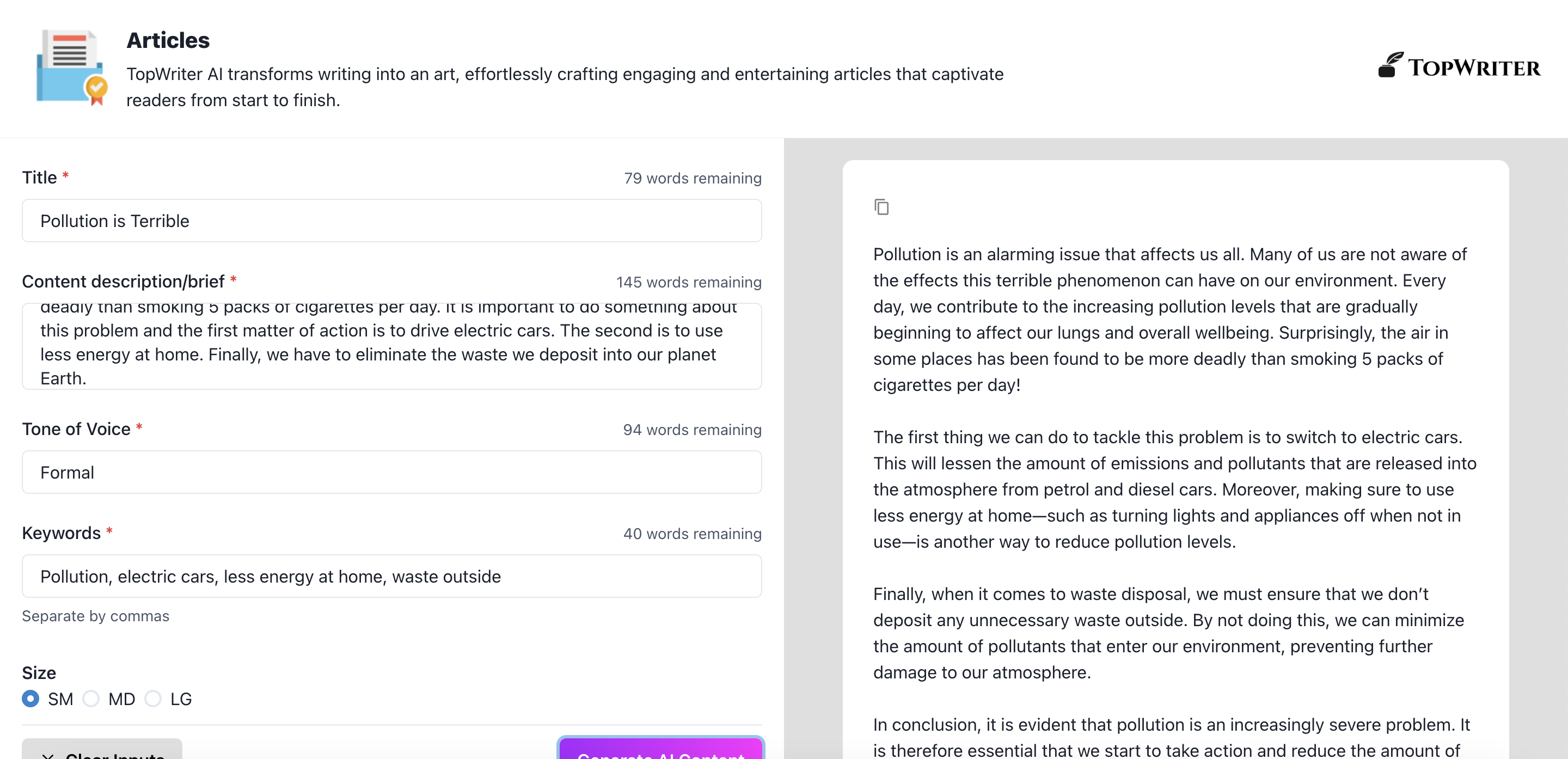1568x759 pixels.
Task: Click the In conclusion paragraph of output
Action: point(1172,737)
